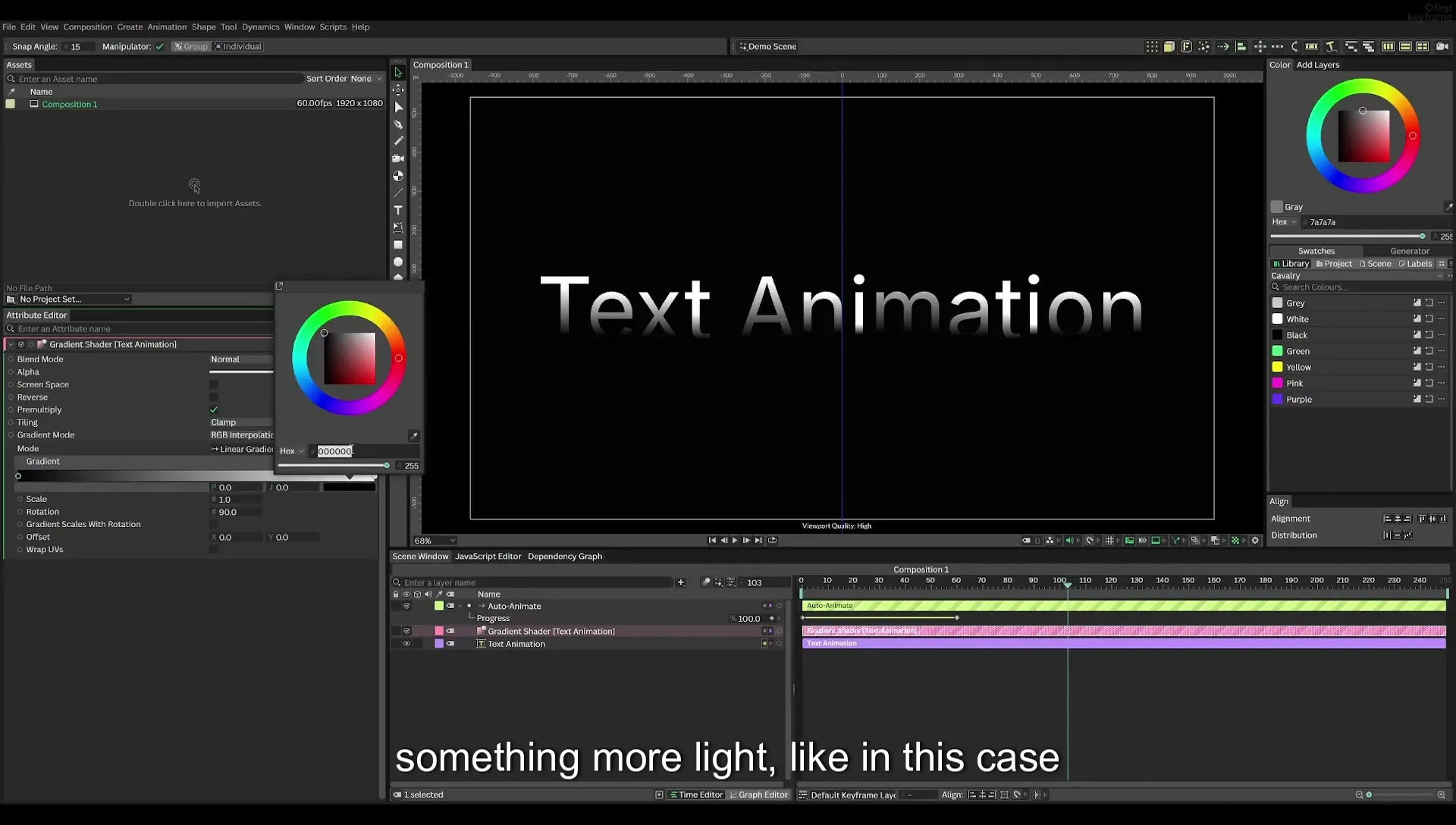Click the yellow cube icon in top toolbar
The width and height of the screenshot is (1456, 825).
point(1169,47)
